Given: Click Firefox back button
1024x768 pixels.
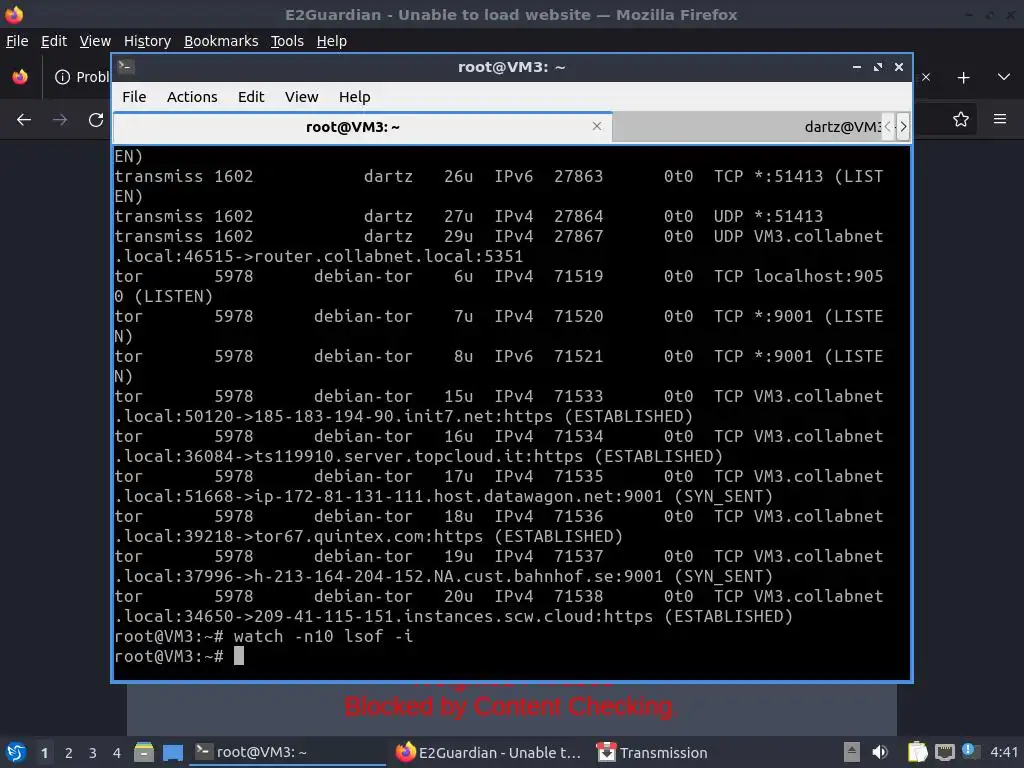Looking at the screenshot, I should click(24, 120).
